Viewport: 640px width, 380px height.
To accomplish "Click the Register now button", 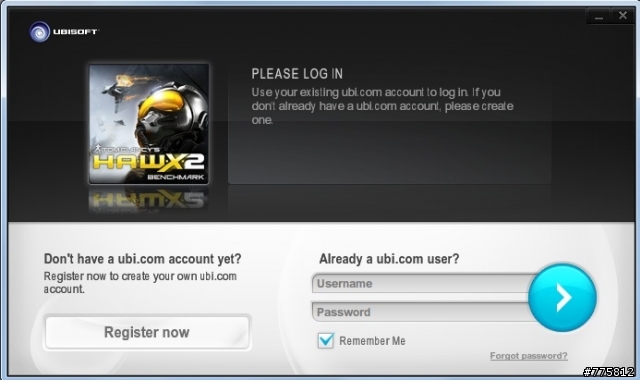I will pos(147,332).
